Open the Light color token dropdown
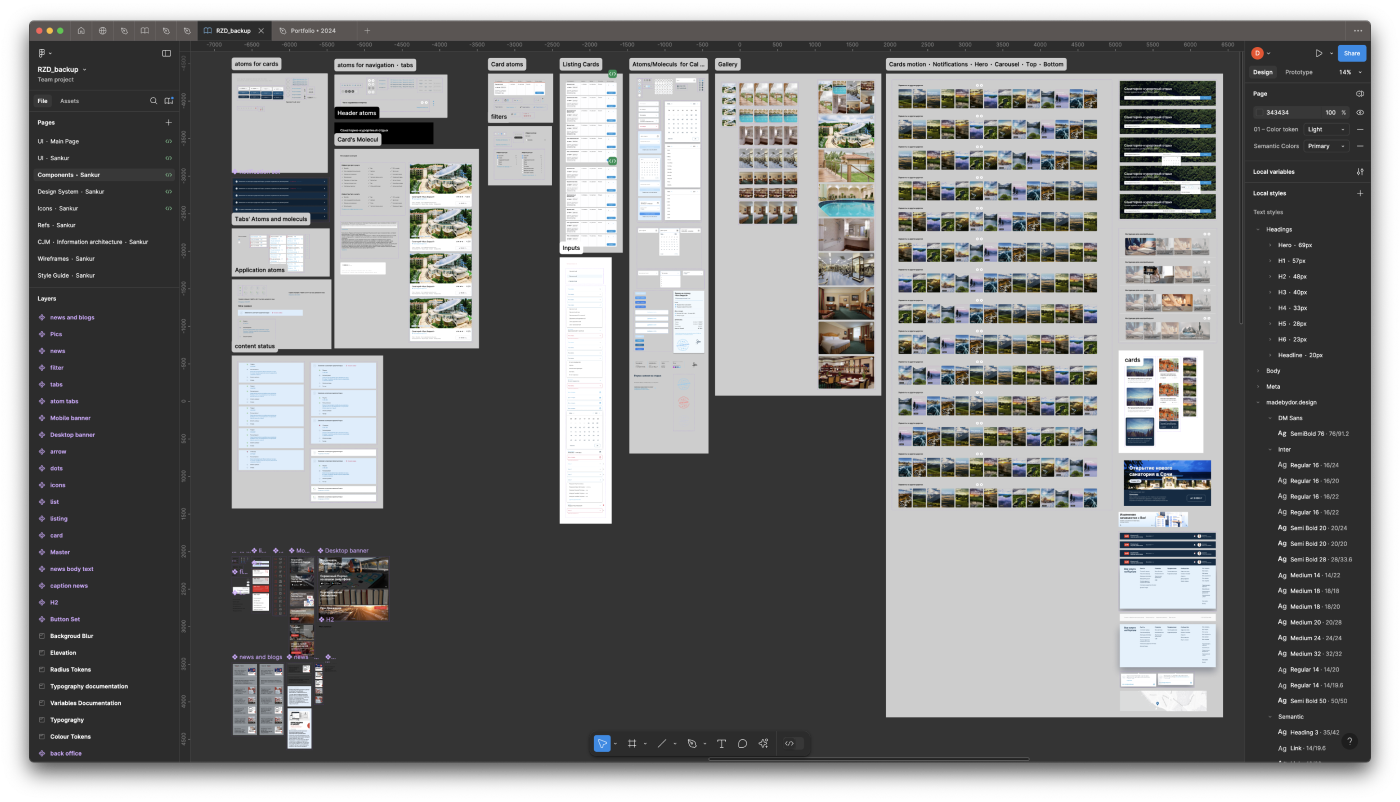This screenshot has width=1400, height=802. click(1327, 129)
